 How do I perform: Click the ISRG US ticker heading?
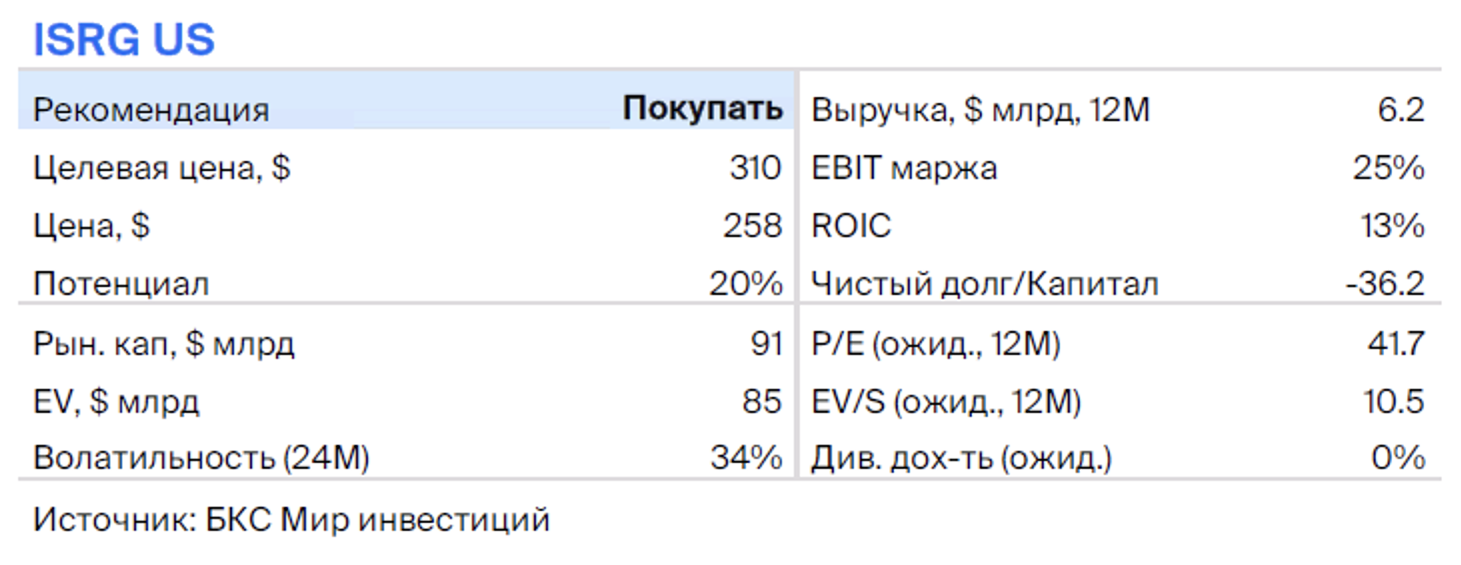pos(124,40)
